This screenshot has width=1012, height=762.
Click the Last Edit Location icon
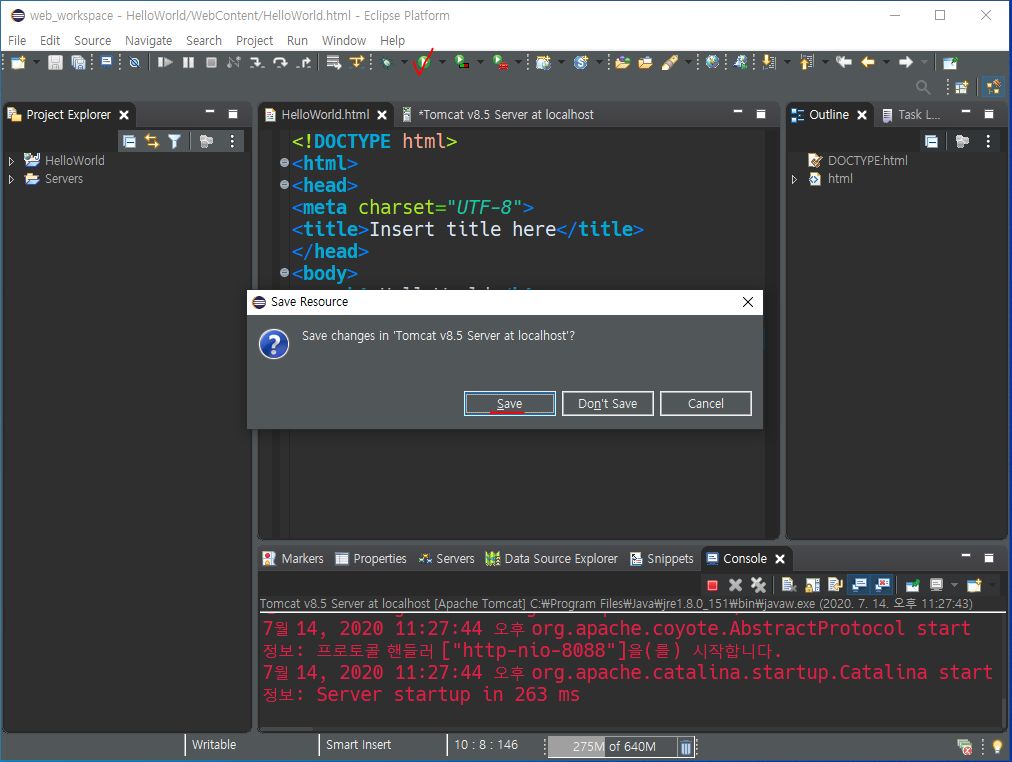[x=844, y=62]
